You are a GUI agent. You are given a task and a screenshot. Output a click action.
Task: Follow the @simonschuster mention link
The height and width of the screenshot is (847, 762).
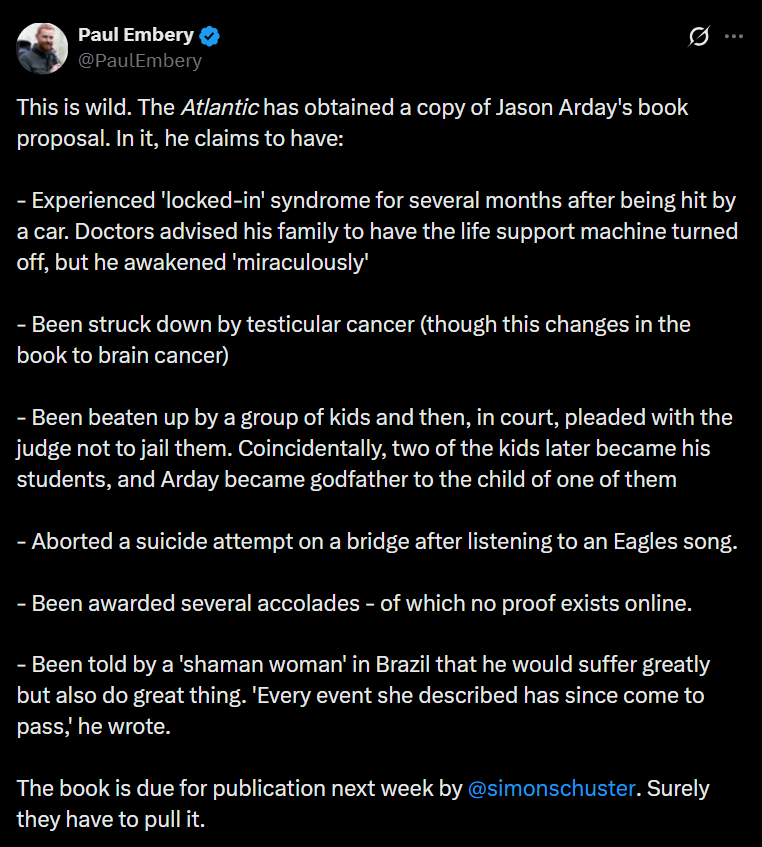(x=551, y=788)
